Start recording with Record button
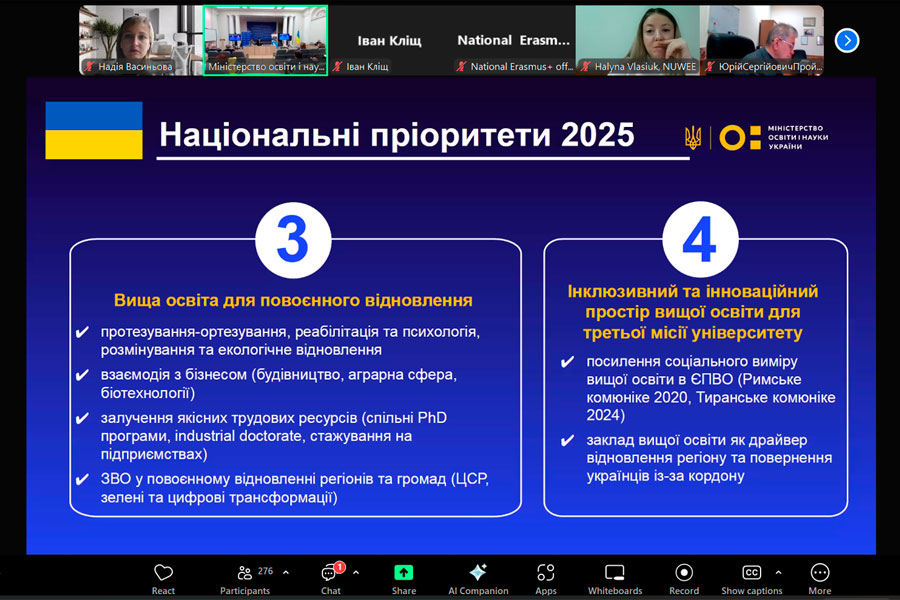 pos(684,579)
